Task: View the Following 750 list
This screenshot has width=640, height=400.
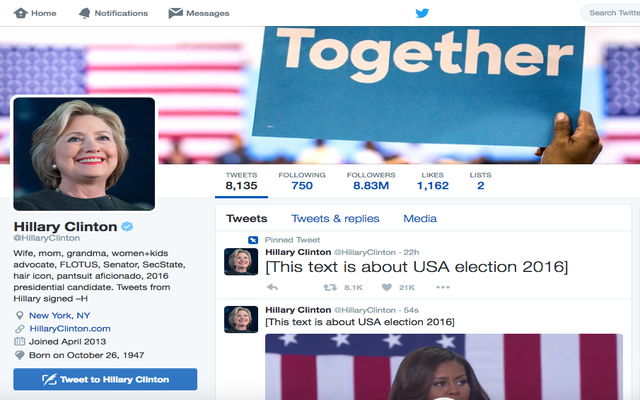Action: (302, 181)
